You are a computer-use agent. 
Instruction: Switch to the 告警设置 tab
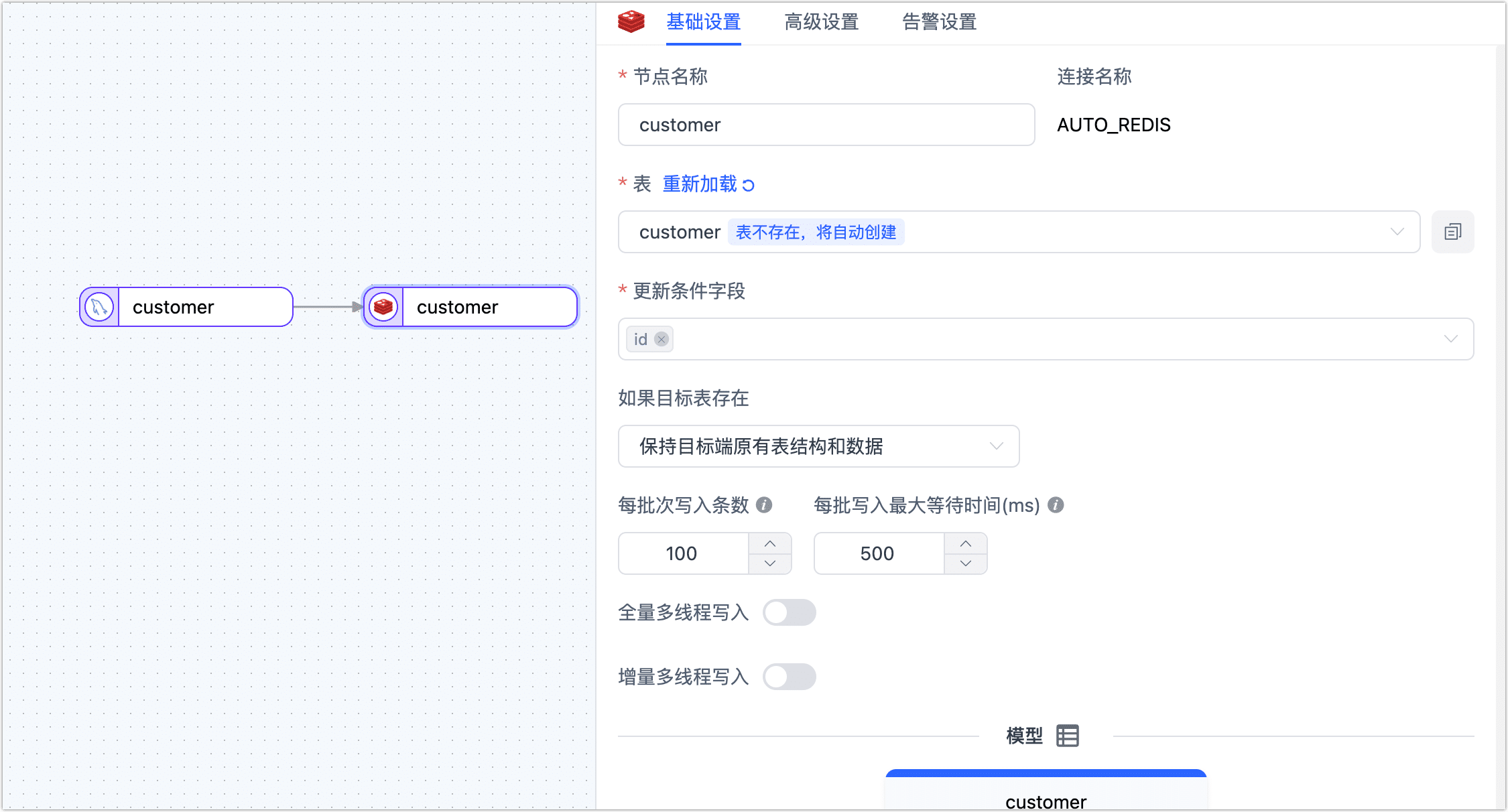[x=938, y=21]
